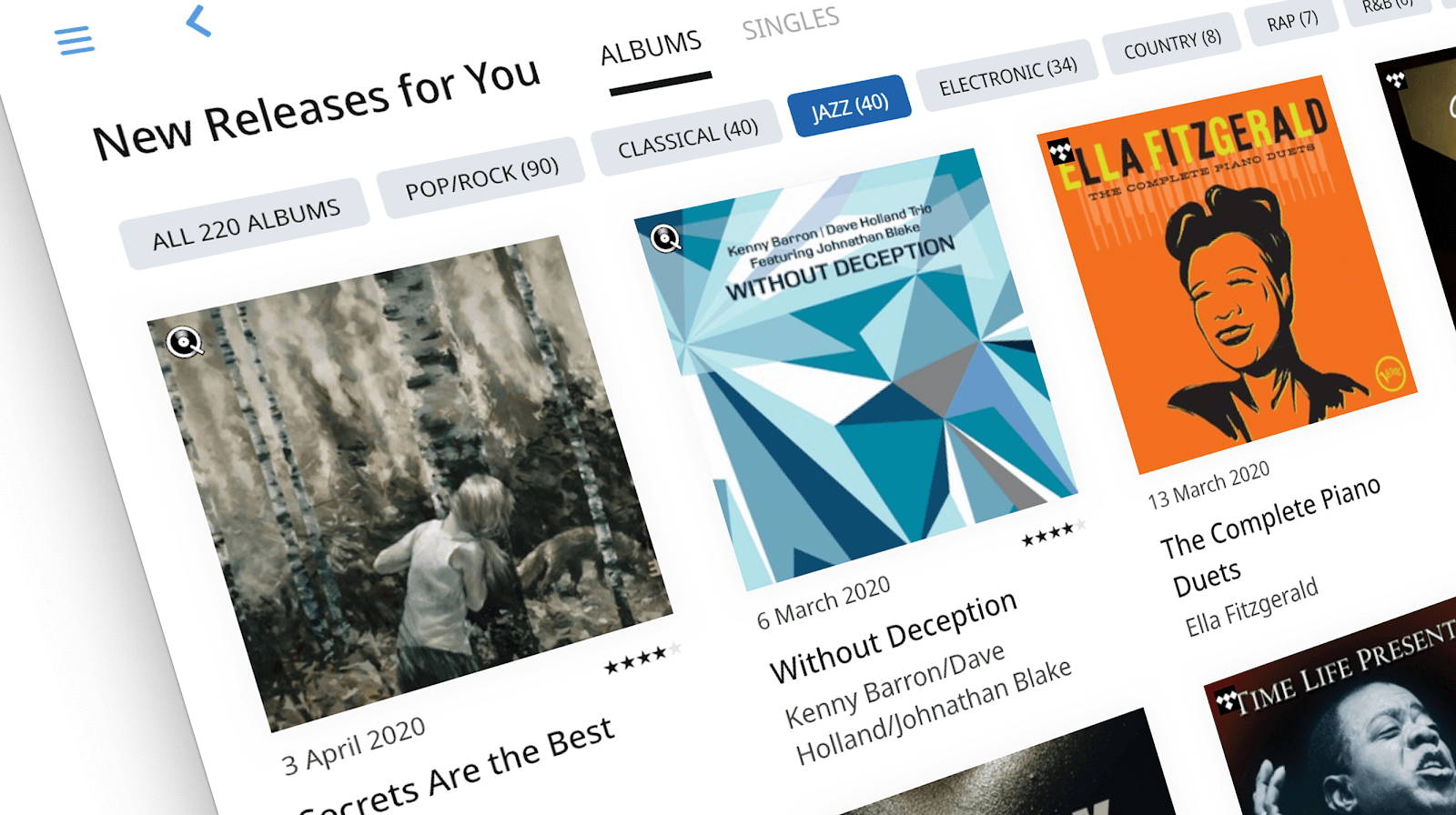This screenshot has height=815, width=1456.
Task: Click star rating under Without Deception cover
Action: pyautogui.click(x=1053, y=532)
